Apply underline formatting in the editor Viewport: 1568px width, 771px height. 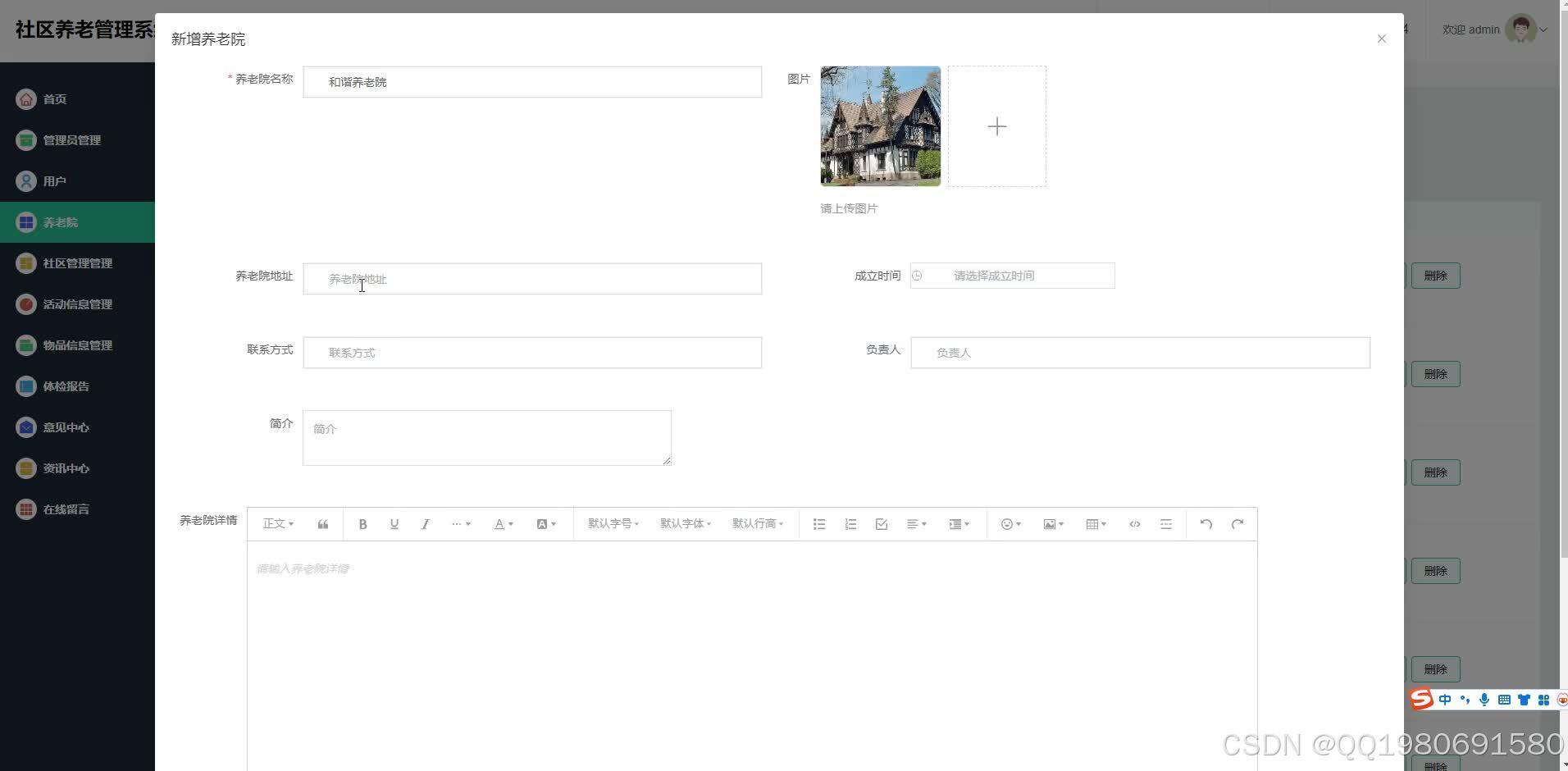point(394,523)
